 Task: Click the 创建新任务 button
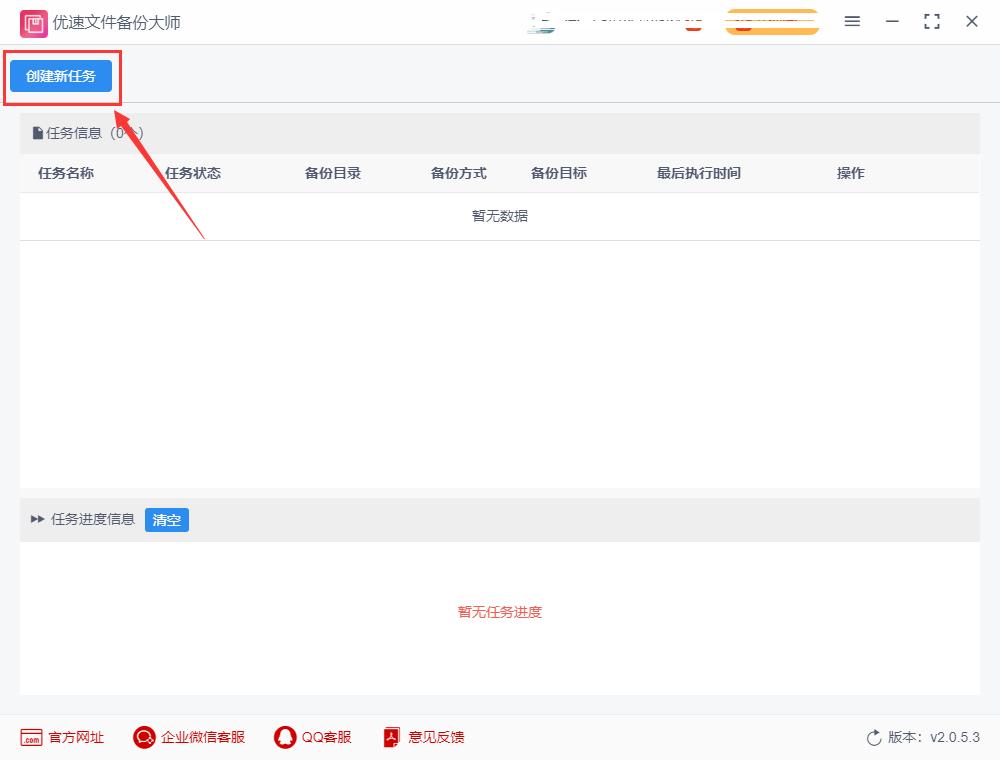tap(61, 75)
